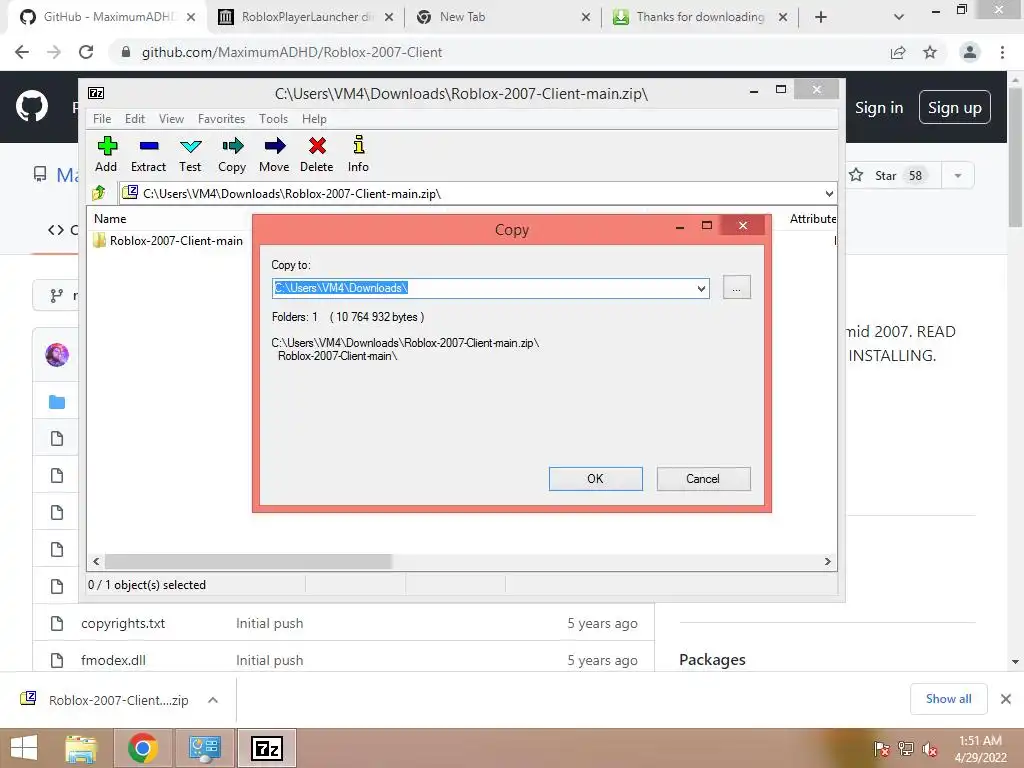
Task: Click Sign in on GitHub
Action: [x=879, y=108]
